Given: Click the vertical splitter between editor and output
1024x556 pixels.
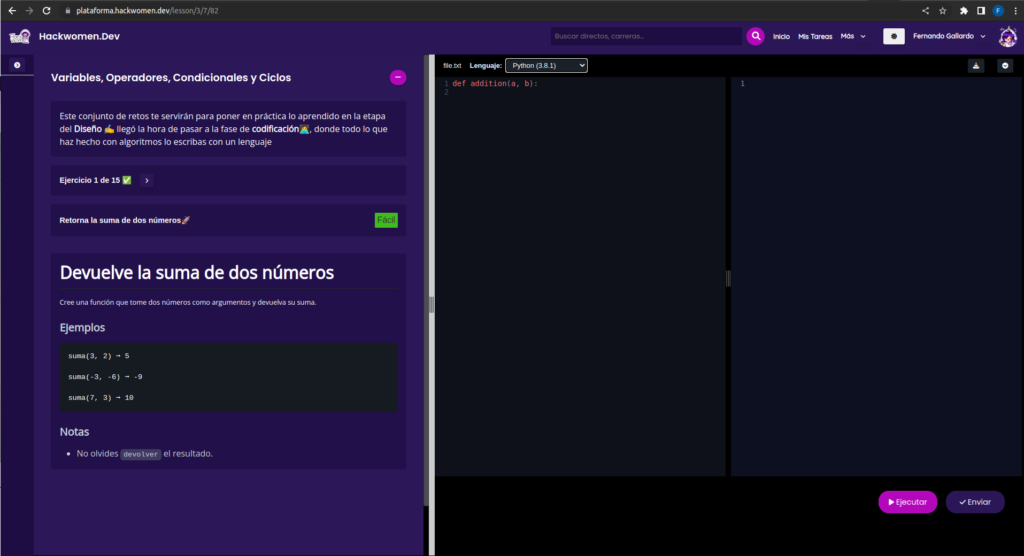Looking at the screenshot, I should click(728, 278).
